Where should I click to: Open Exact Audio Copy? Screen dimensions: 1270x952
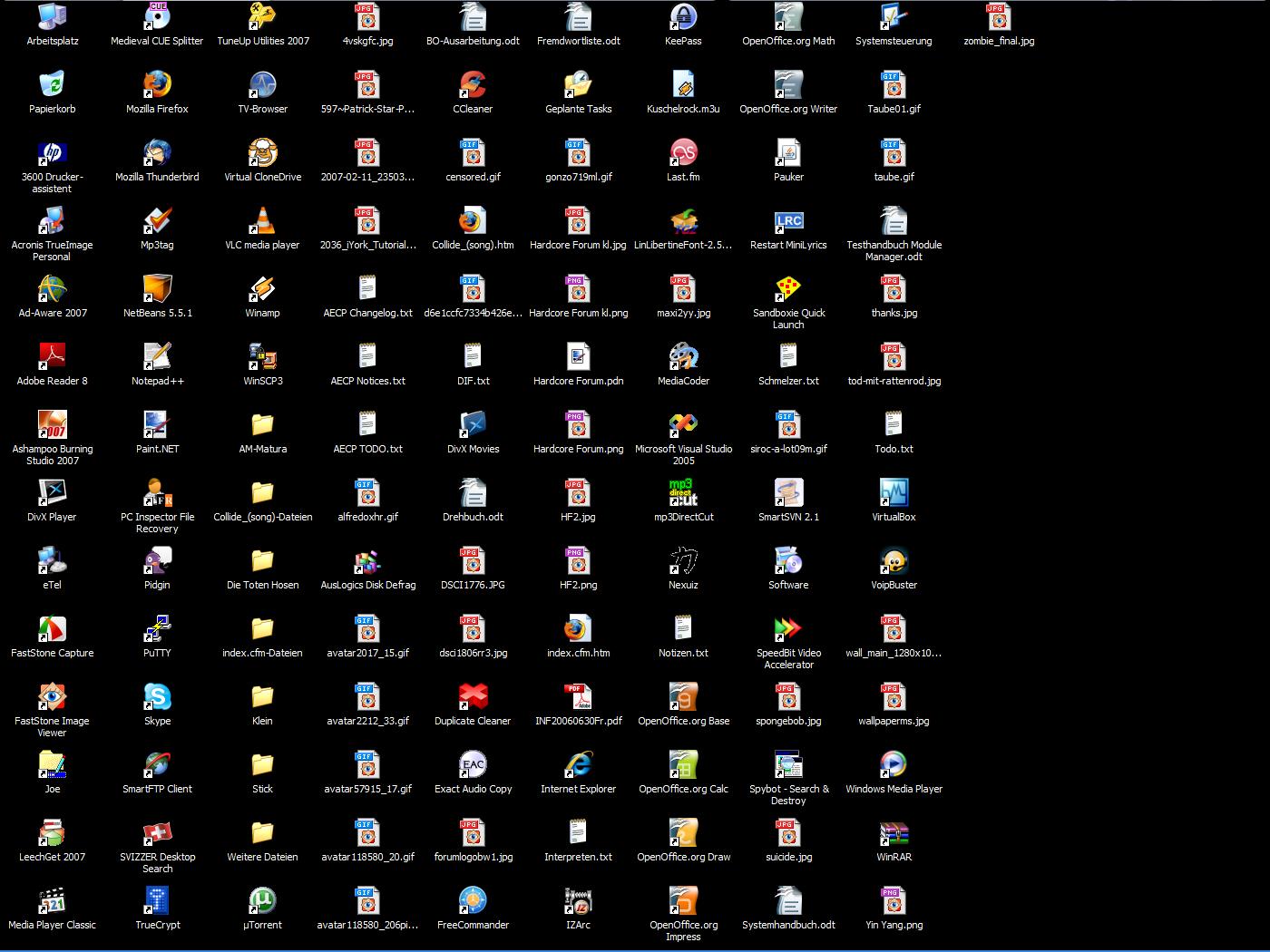pos(474,764)
